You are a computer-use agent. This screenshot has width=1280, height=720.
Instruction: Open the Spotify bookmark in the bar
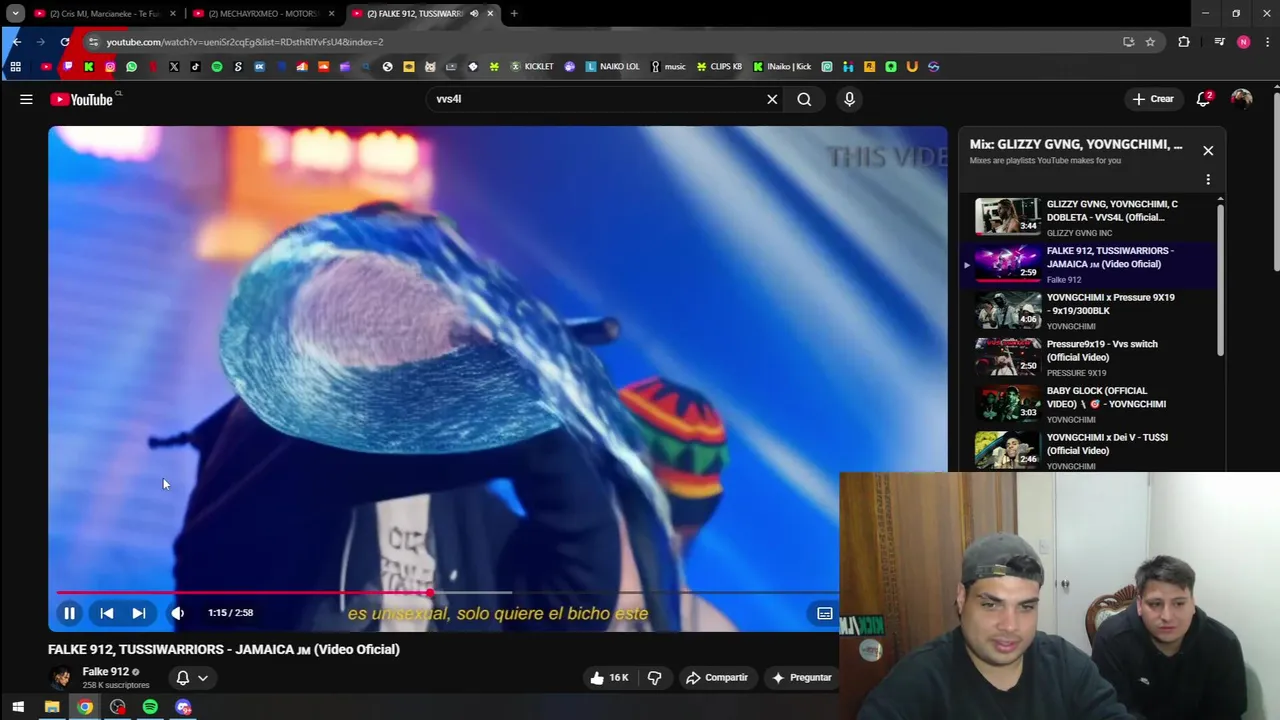point(217,67)
